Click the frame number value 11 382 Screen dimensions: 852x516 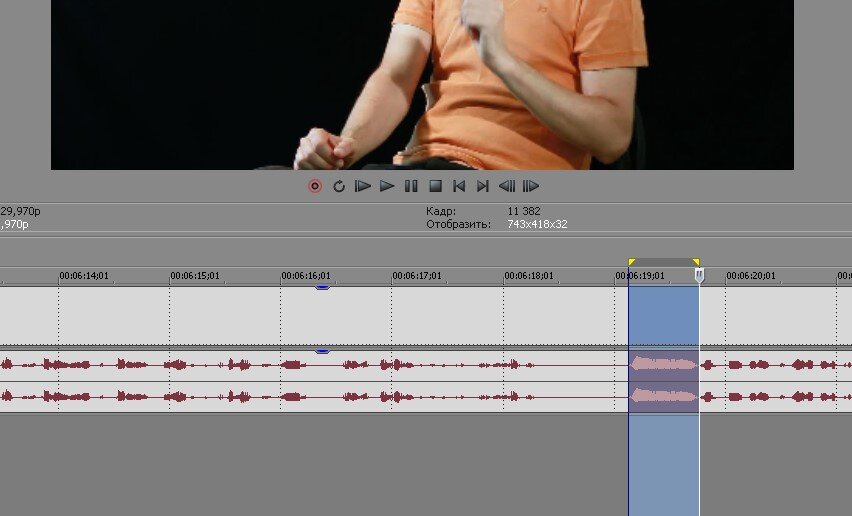coord(524,211)
